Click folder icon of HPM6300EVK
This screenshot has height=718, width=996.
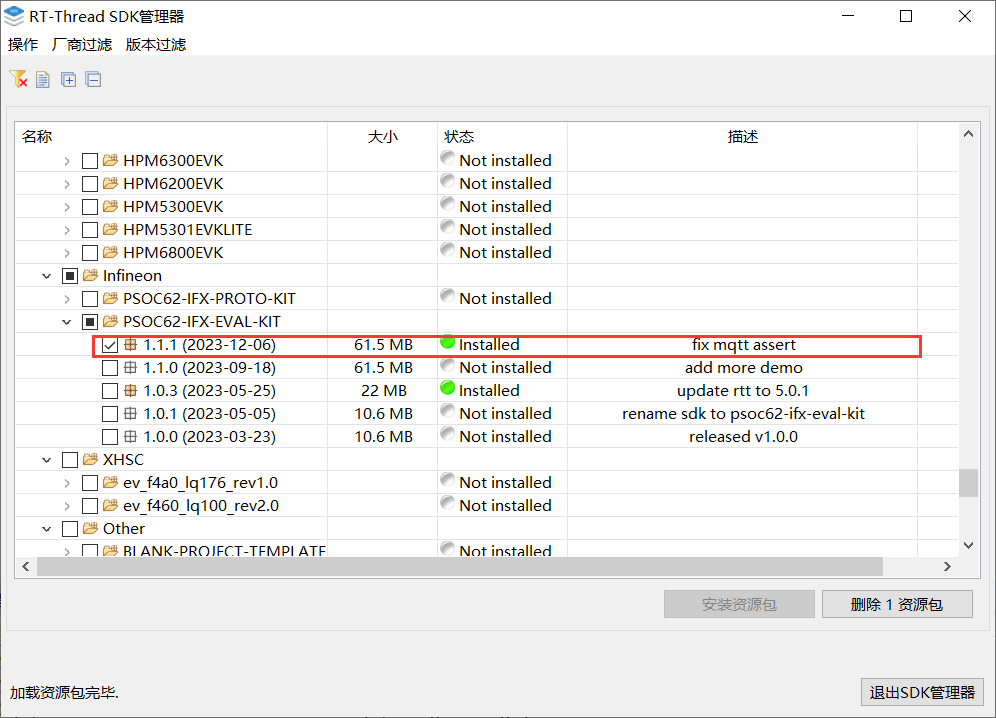(111, 160)
